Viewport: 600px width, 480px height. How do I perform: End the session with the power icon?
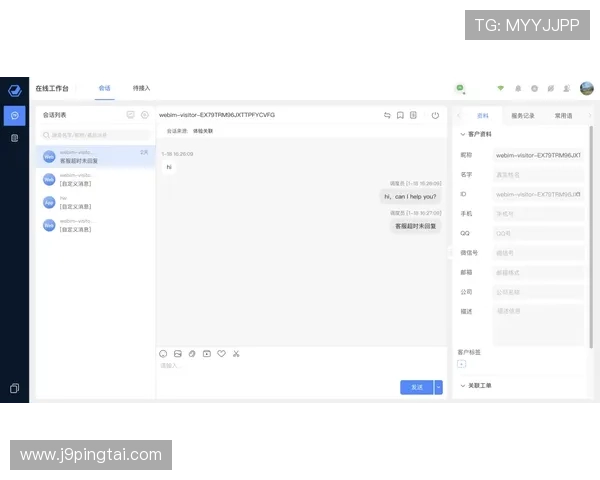pos(435,115)
